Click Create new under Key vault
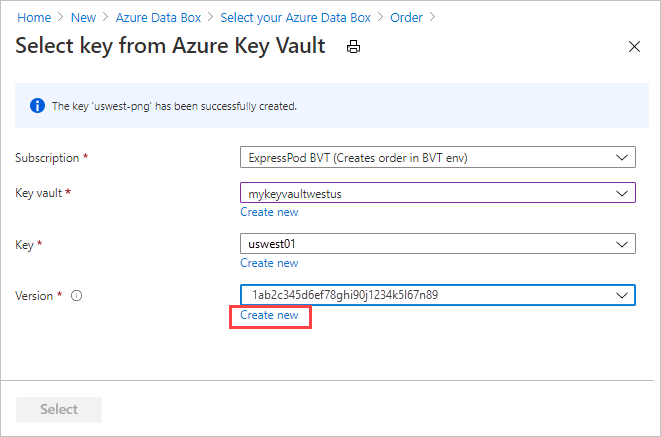Screen dimensions: 661x437 click(269, 212)
